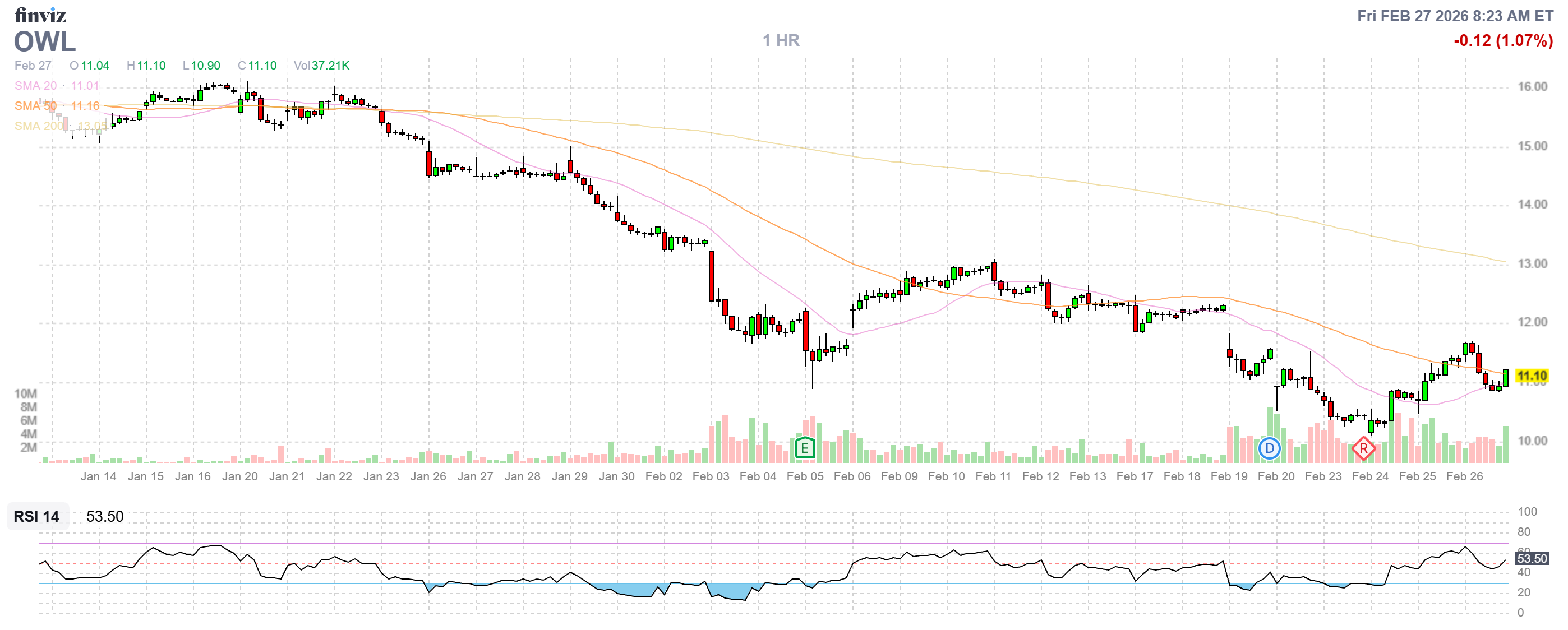Screen dimensions: 1568x630
Task: Click the green earnings E marker
Action: tap(805, 449)
